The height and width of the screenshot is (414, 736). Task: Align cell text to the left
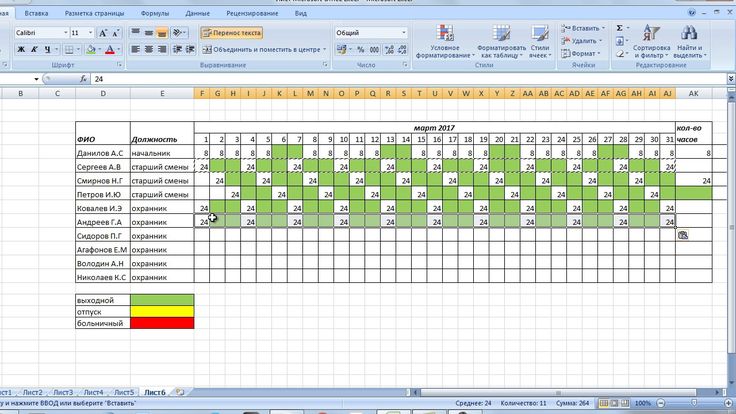135,49
